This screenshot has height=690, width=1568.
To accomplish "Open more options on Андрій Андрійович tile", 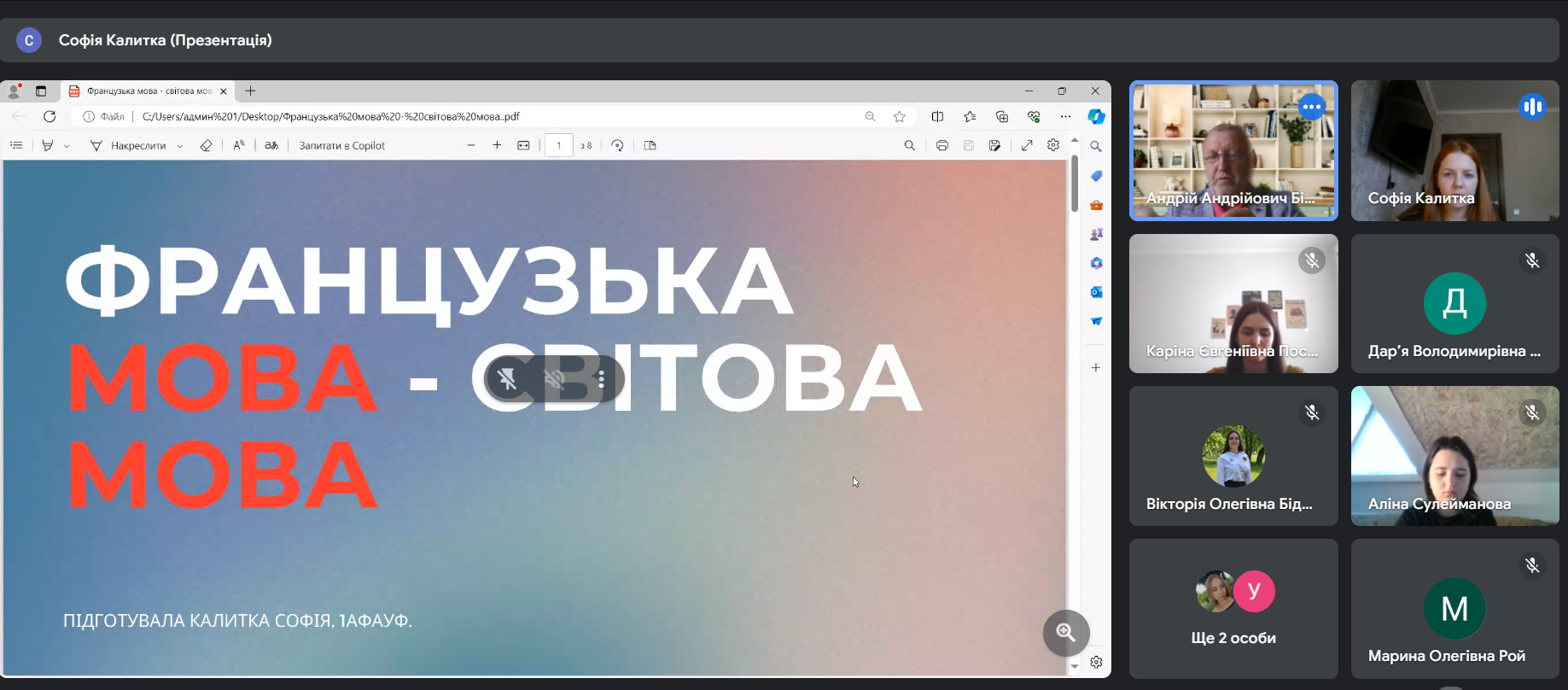I will [x=1311, y=107].
